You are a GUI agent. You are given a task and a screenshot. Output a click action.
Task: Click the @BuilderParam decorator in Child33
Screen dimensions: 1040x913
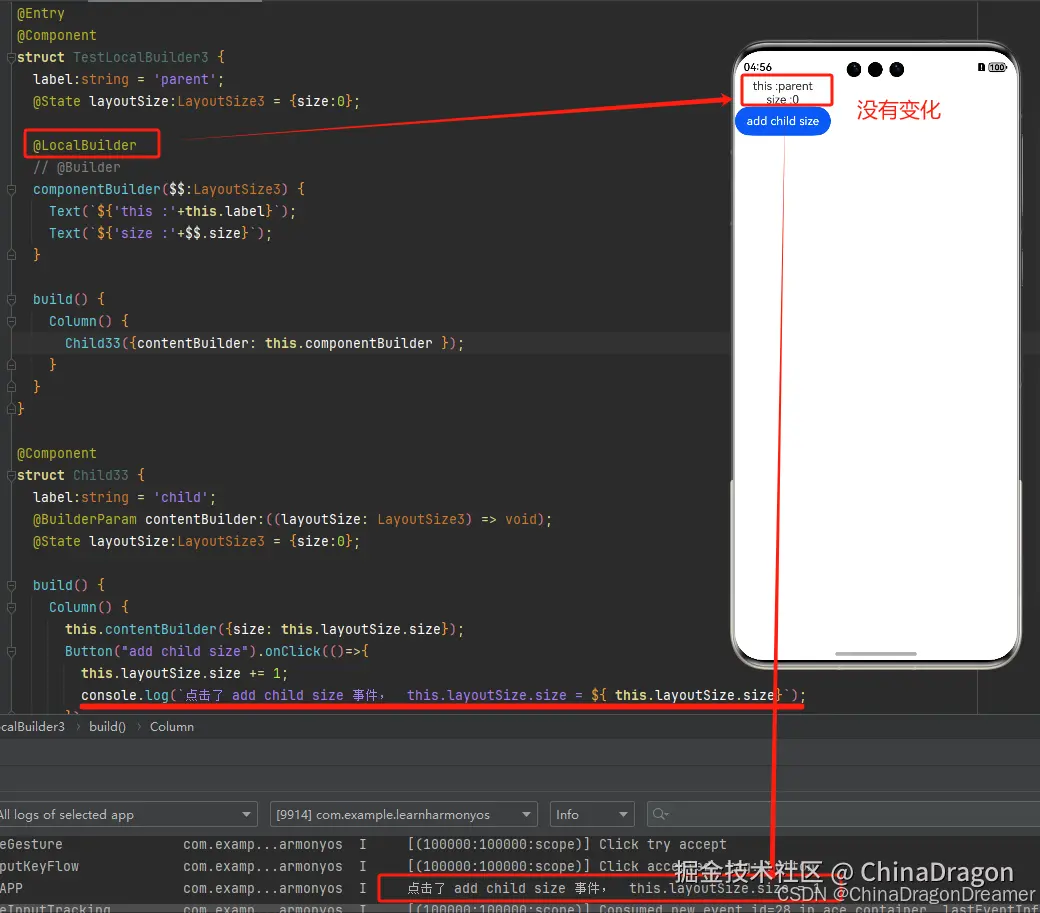tap(85, 519)
